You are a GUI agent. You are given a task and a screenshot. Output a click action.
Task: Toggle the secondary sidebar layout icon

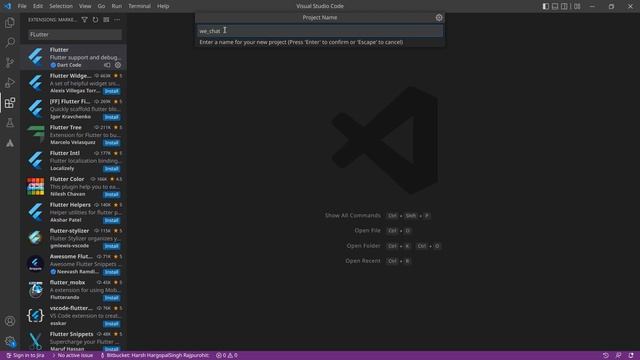point(564,6)
